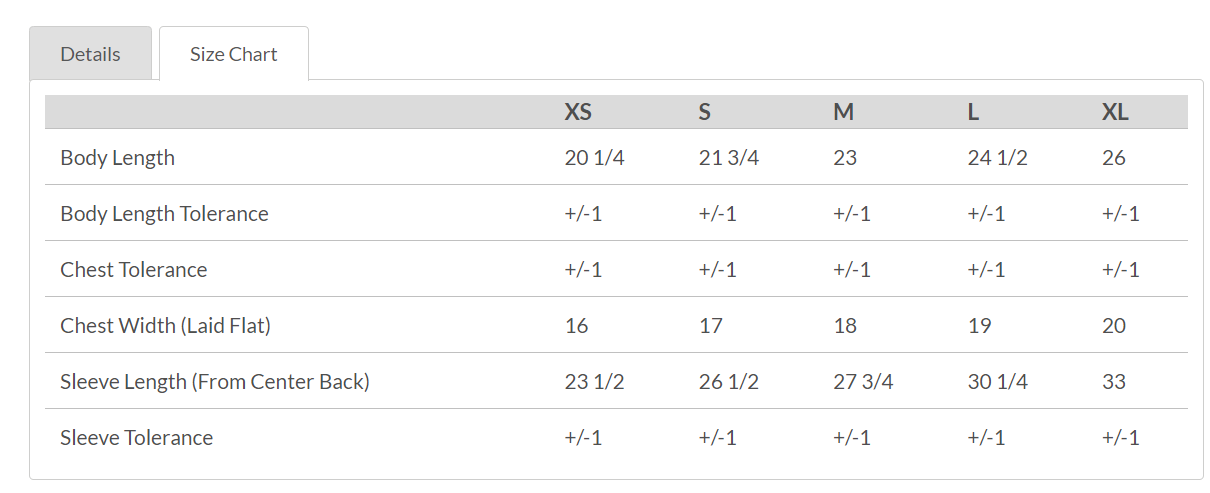Select the Size Chart tab

click(234, 54)
